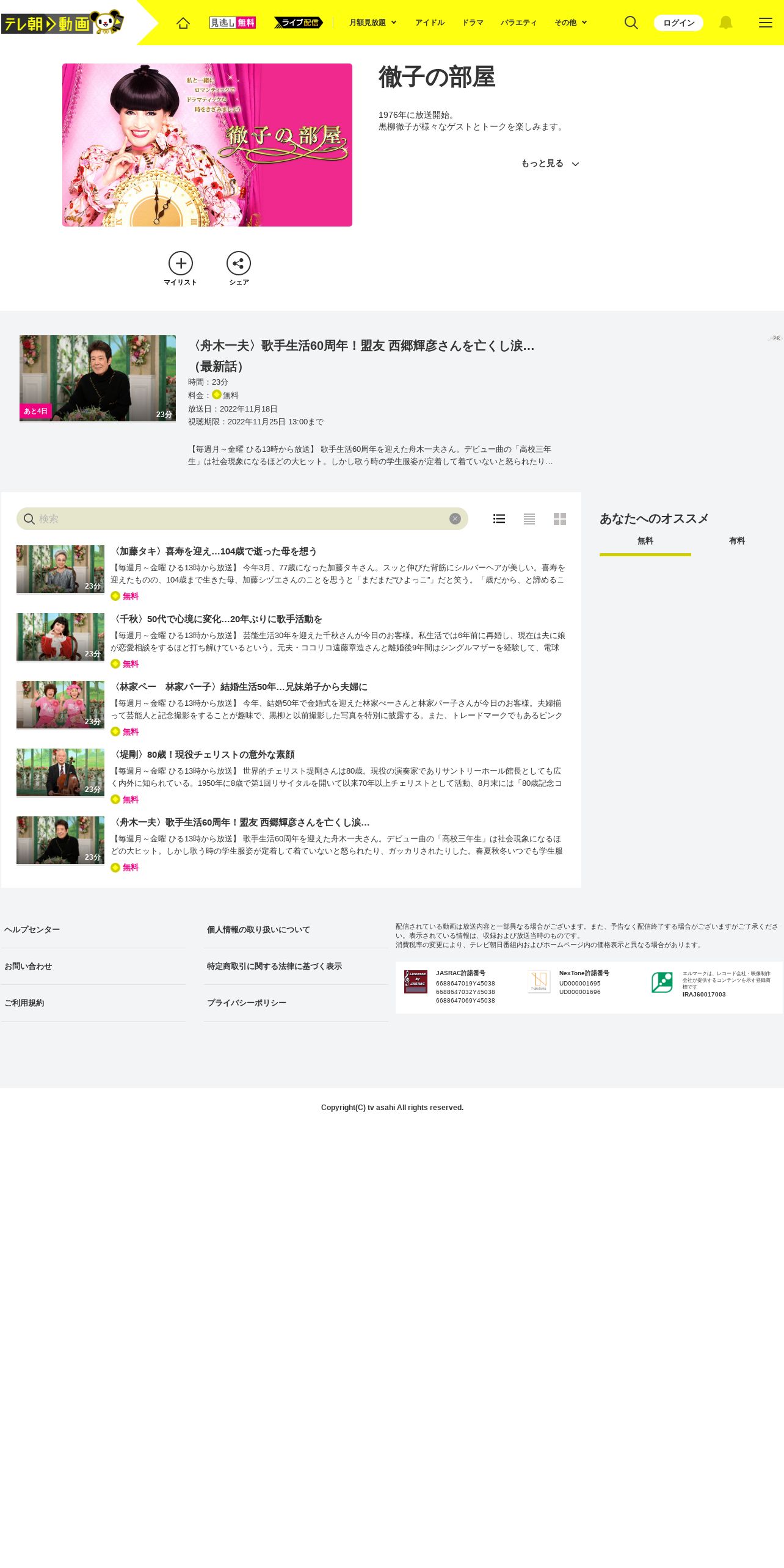Click 徹子の部屋 program banner image
This screenshot has width=784, height=1568.
[207, 145]
